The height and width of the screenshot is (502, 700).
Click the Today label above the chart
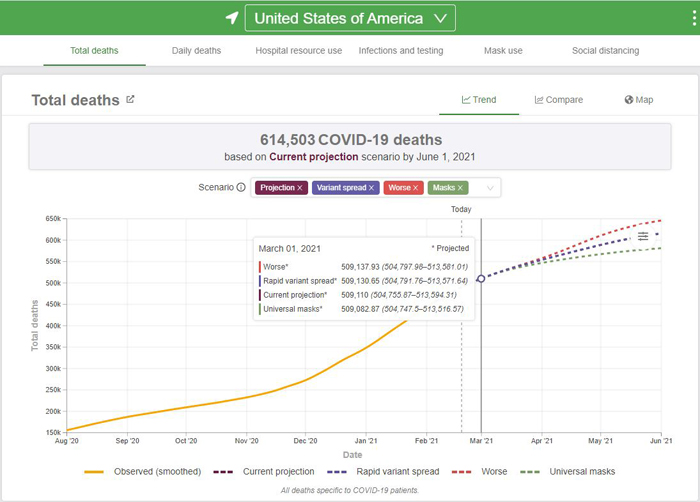(461, 209)
